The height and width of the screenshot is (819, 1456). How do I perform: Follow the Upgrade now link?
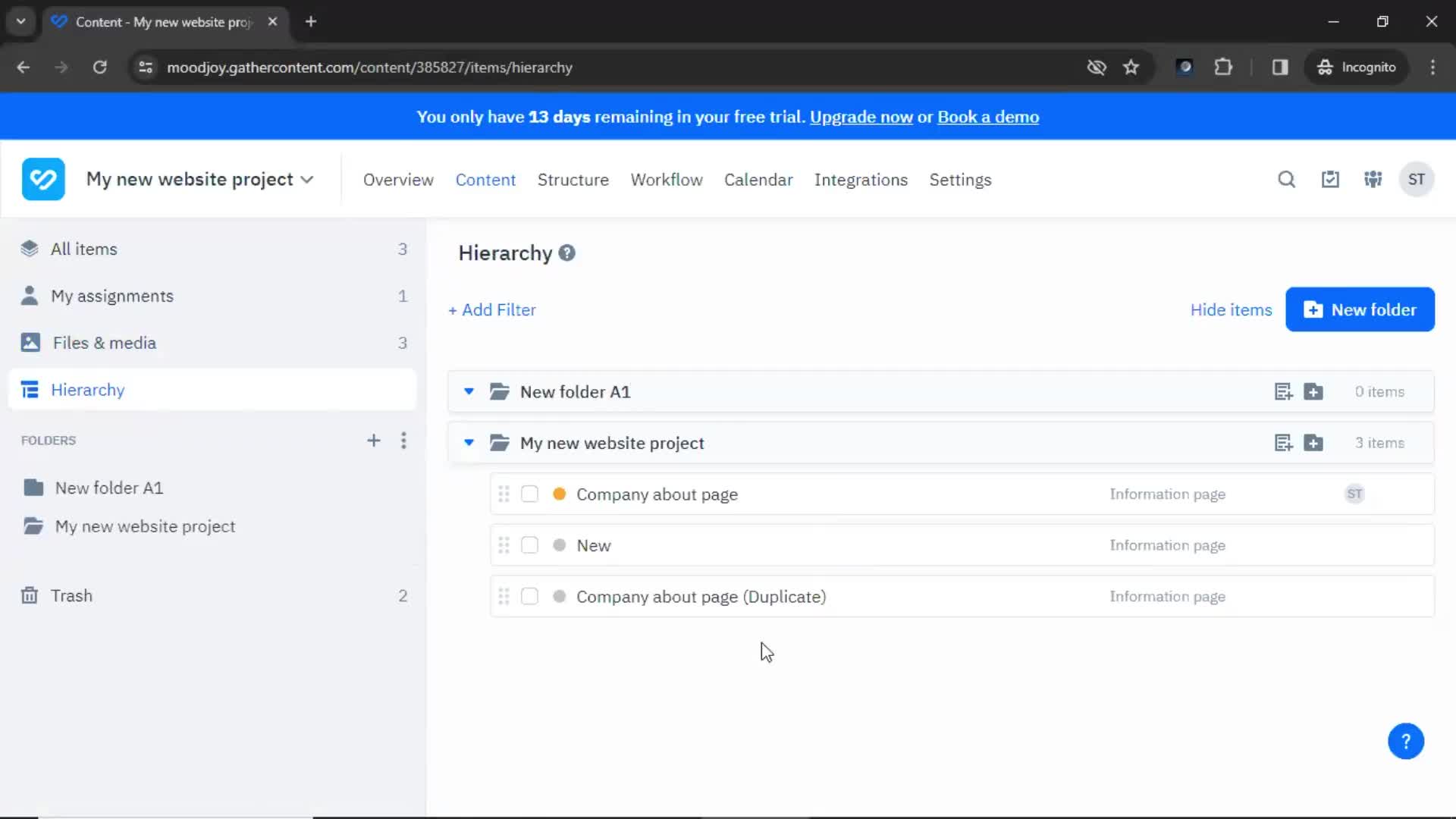[861, 117]
